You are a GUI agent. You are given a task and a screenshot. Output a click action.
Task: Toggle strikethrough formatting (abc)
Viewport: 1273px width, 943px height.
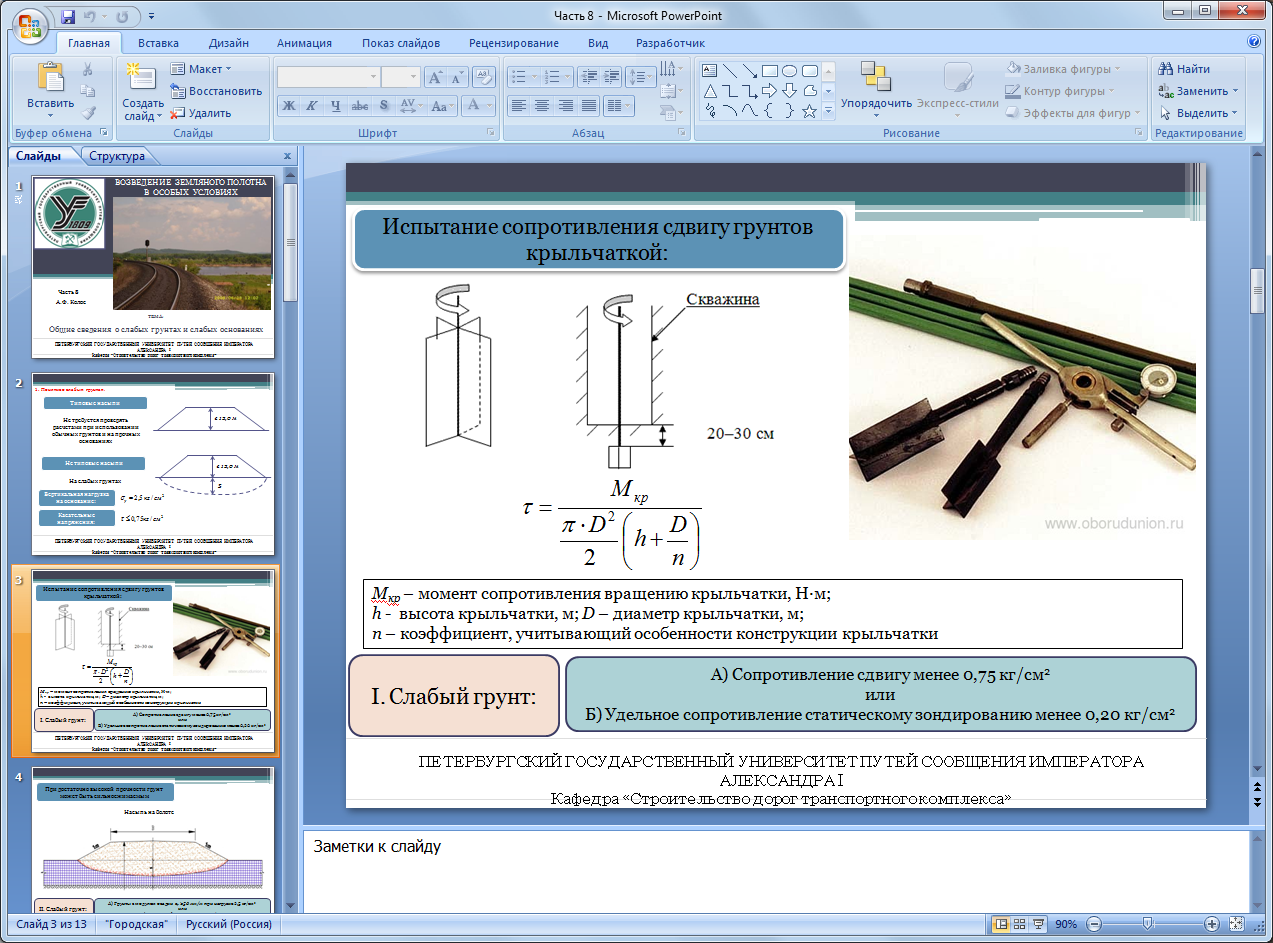360,105
